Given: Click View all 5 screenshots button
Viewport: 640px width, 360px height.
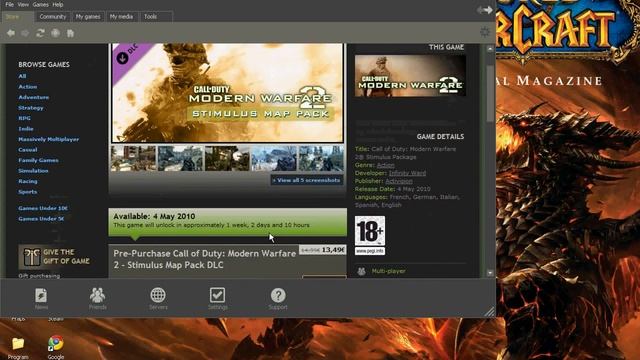Looking at the screenshot, I should coord(307,180).
